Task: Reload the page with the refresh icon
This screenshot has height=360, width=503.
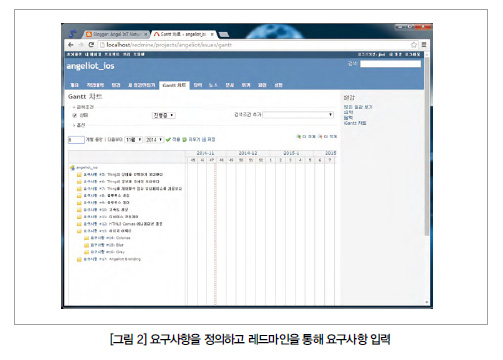Action: coord(91,45)
